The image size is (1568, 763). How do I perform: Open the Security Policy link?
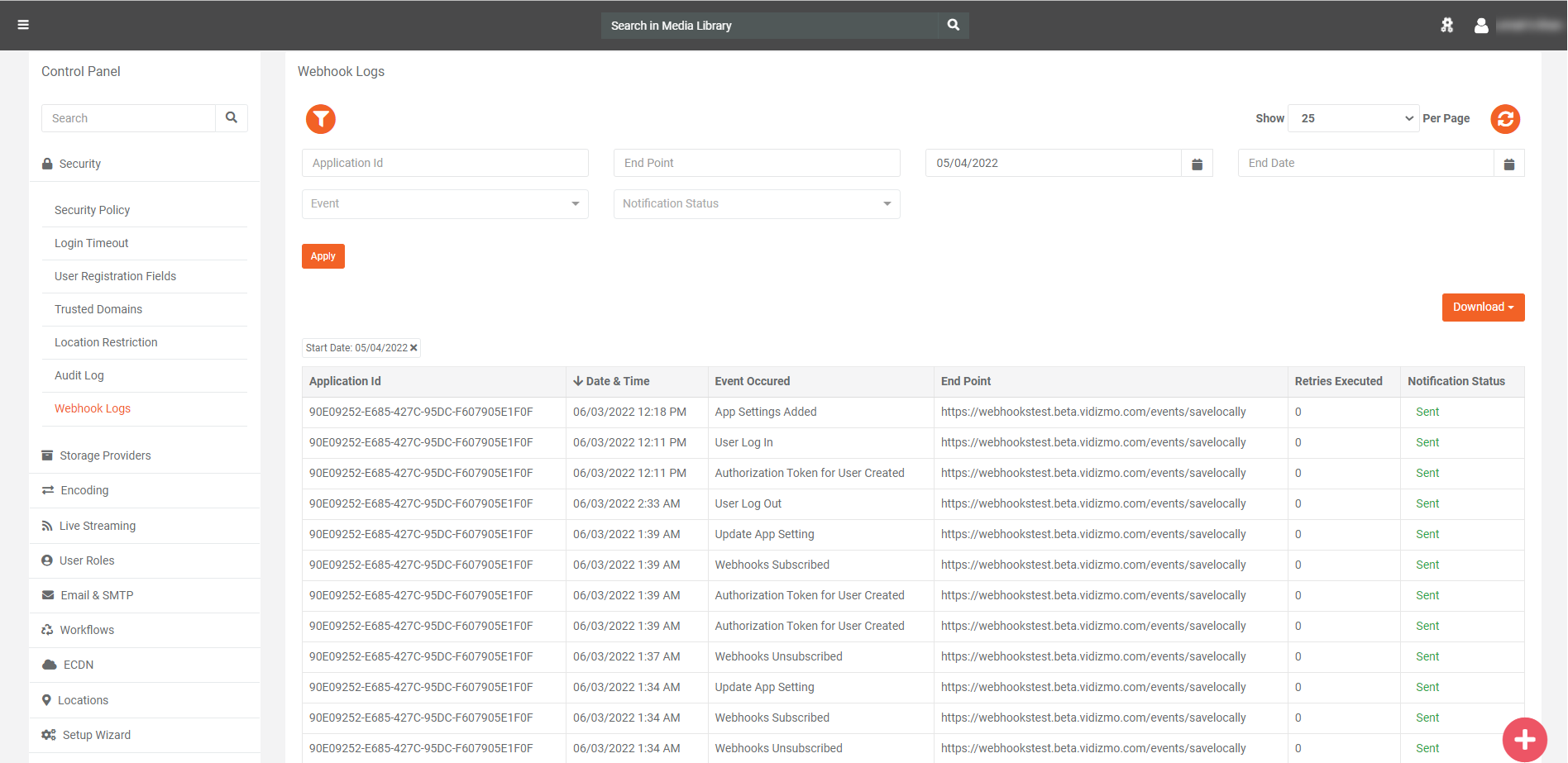click(x=92, y=210)
